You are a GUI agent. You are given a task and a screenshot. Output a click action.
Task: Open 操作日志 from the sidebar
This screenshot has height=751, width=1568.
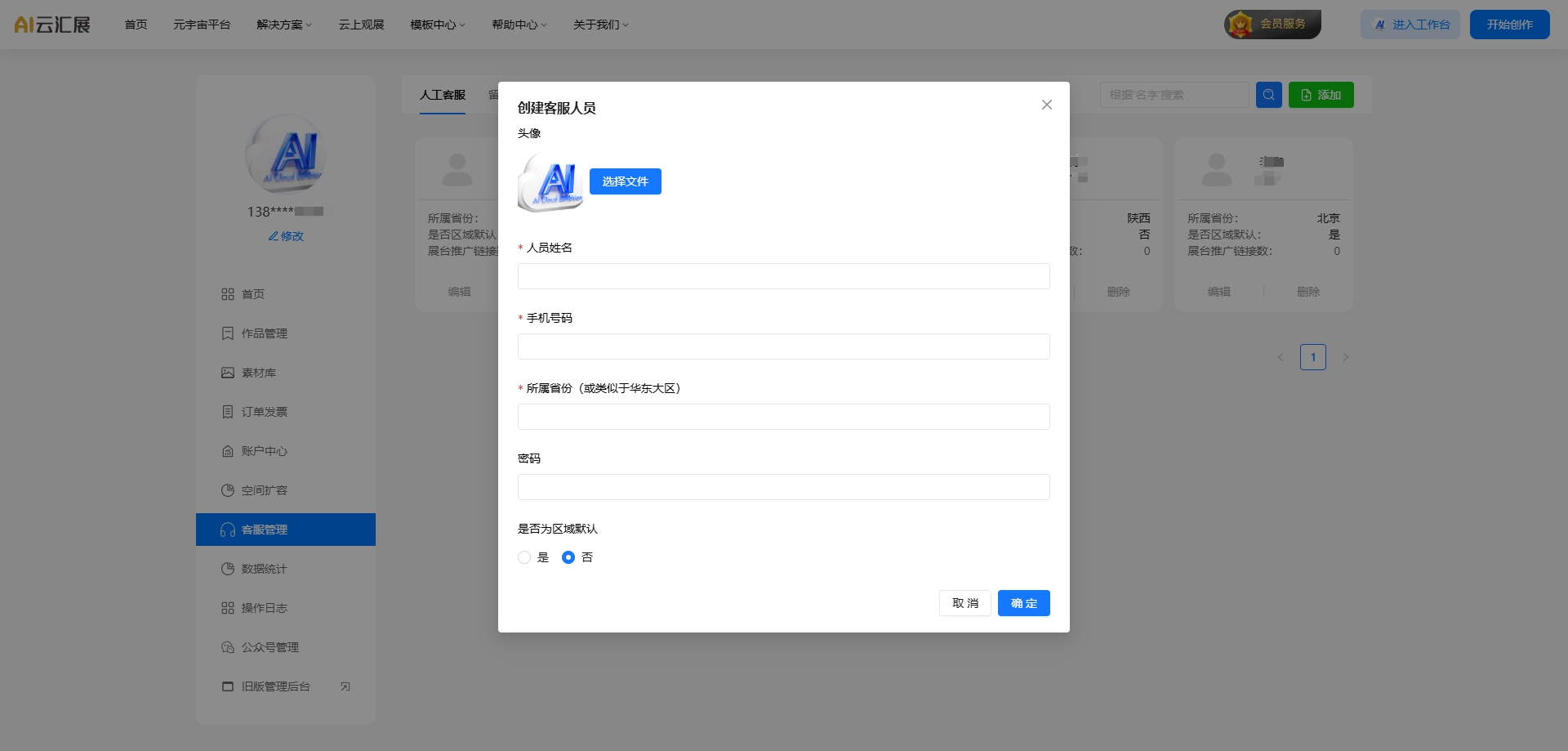[263, 607]
